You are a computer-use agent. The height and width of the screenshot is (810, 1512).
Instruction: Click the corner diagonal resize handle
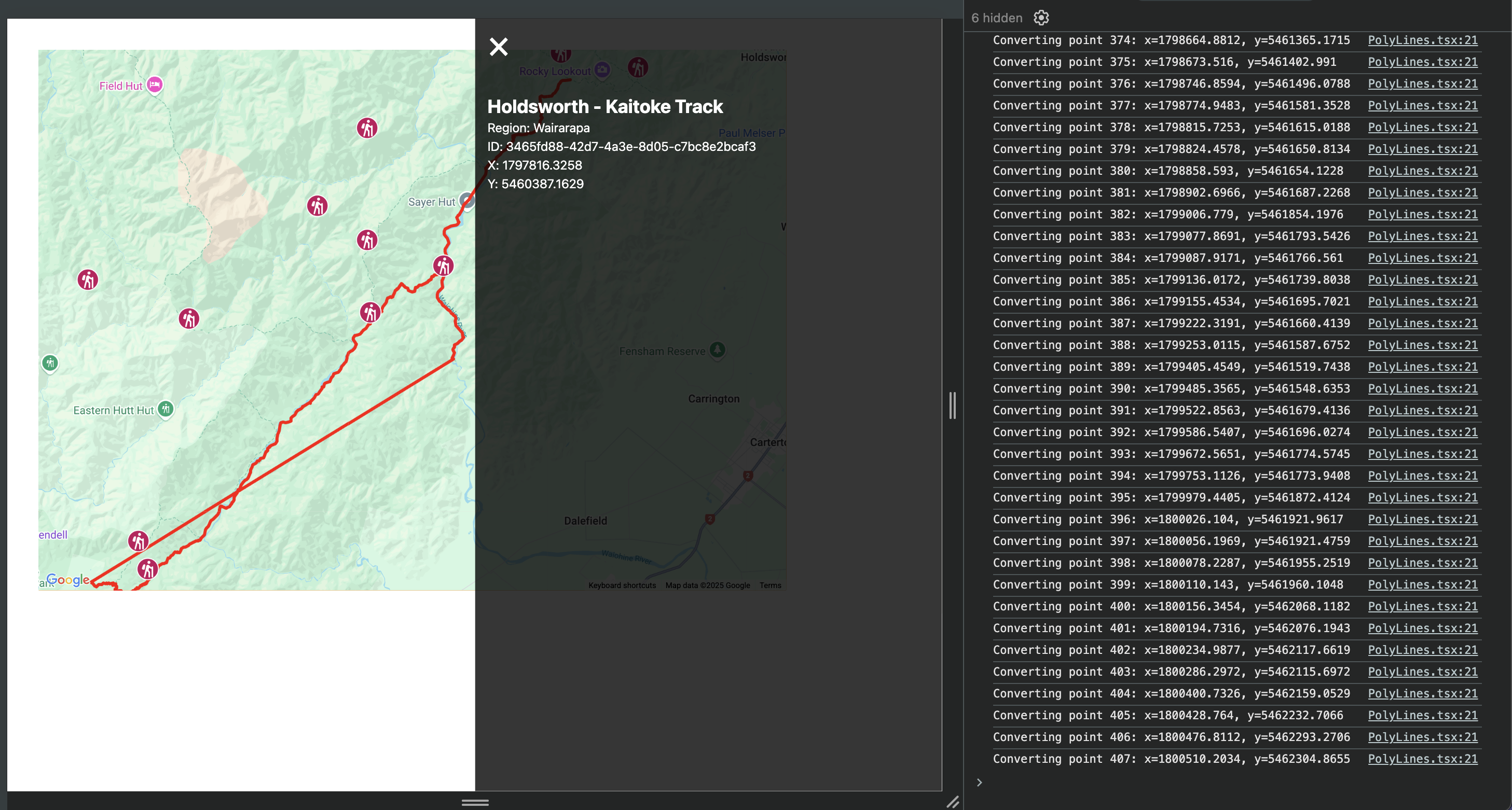952,802
